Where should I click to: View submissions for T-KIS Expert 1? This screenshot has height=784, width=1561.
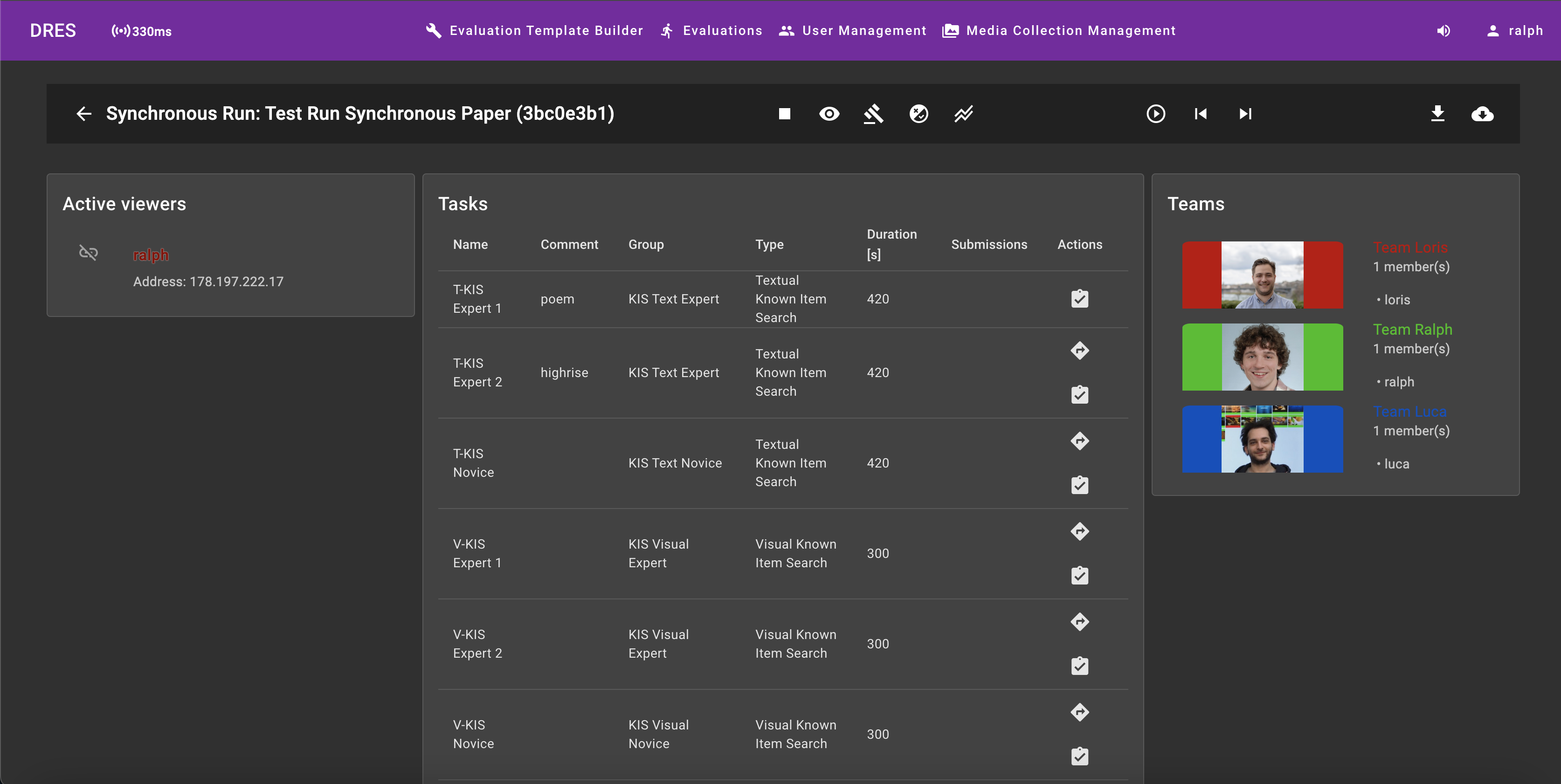click(x=1079, y=299)
